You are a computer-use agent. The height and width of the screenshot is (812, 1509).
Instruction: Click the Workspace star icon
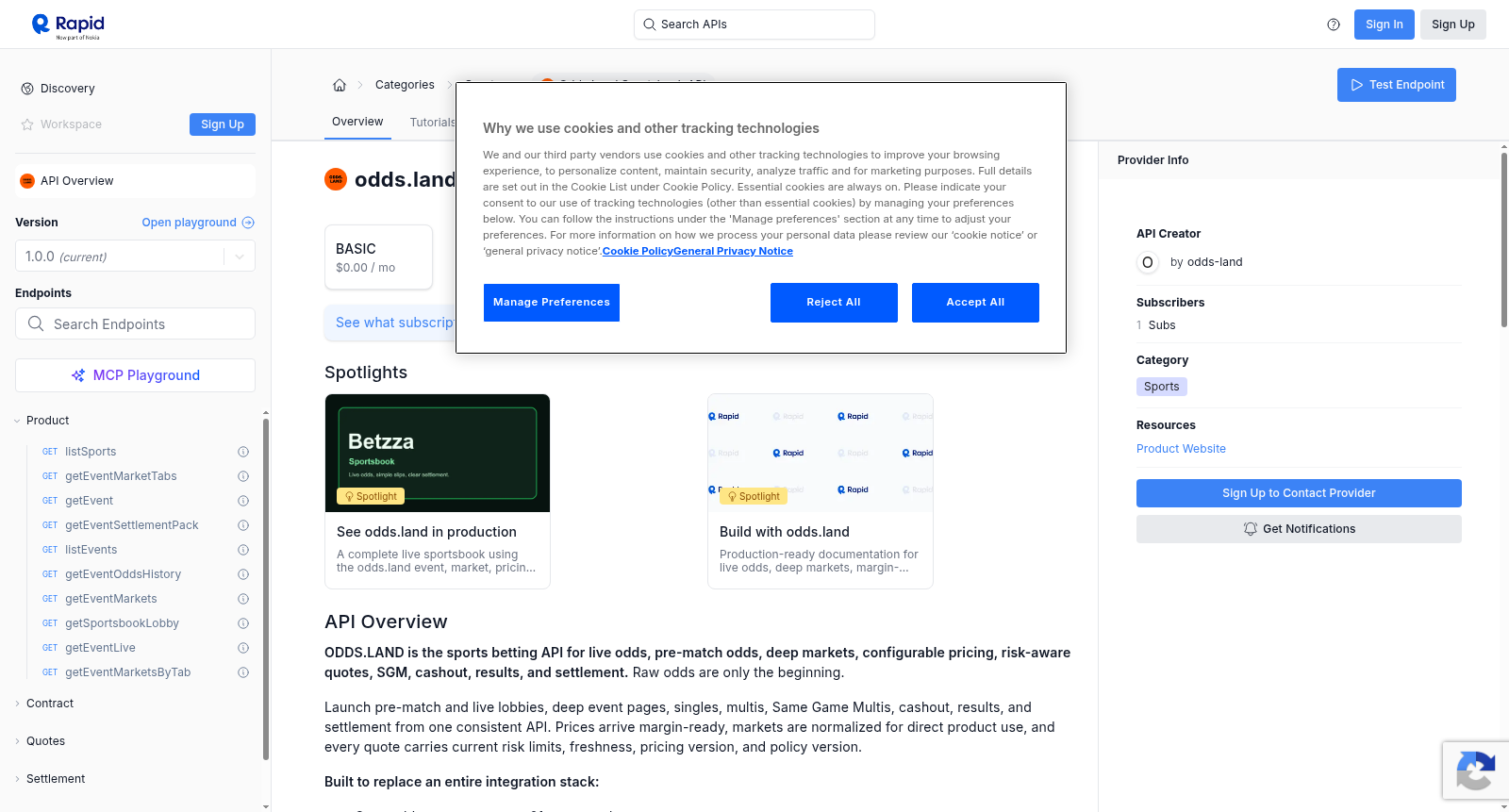pos(27,124)
